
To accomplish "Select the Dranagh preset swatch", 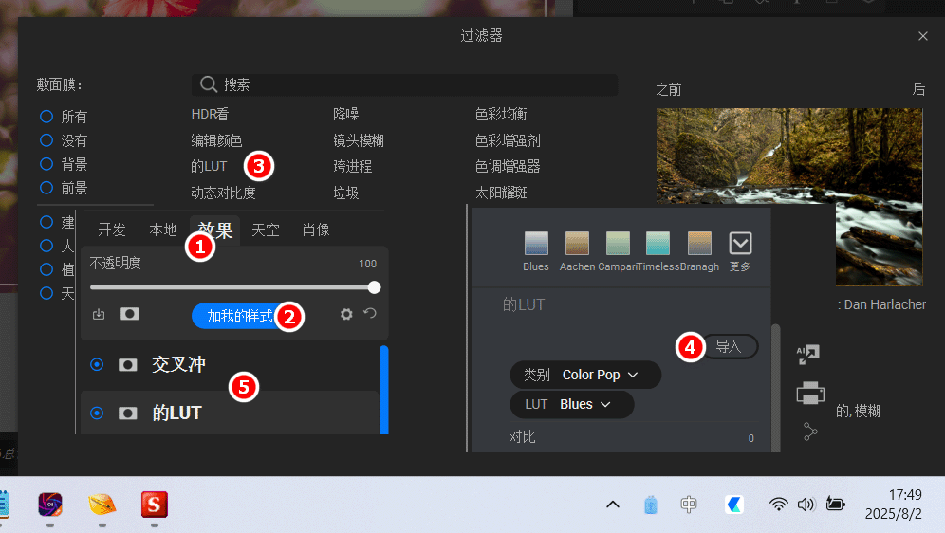I will [700, 243].
